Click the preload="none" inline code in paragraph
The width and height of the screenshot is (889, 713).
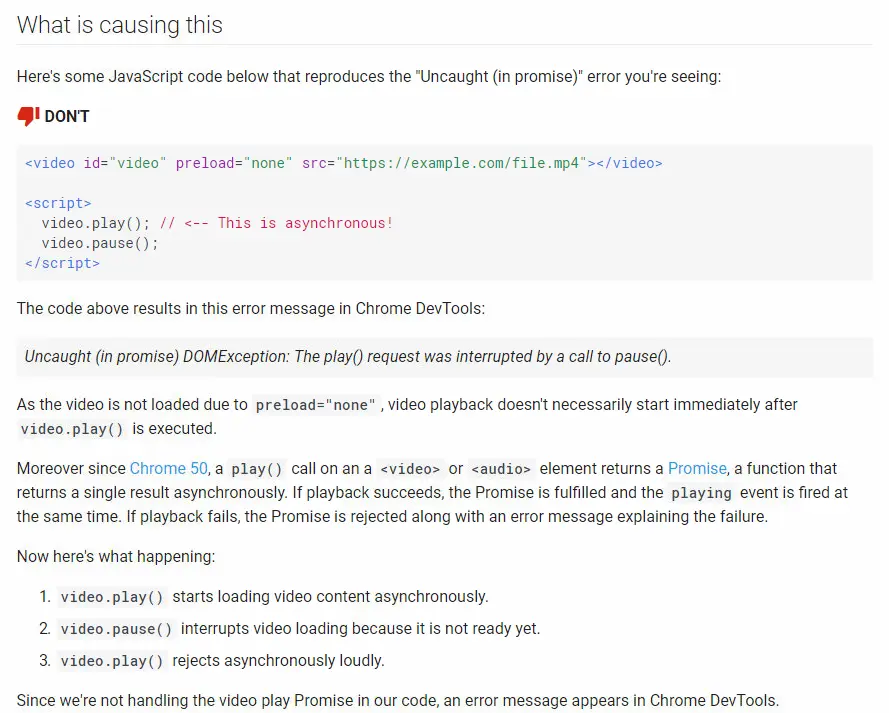coord(316,405)
